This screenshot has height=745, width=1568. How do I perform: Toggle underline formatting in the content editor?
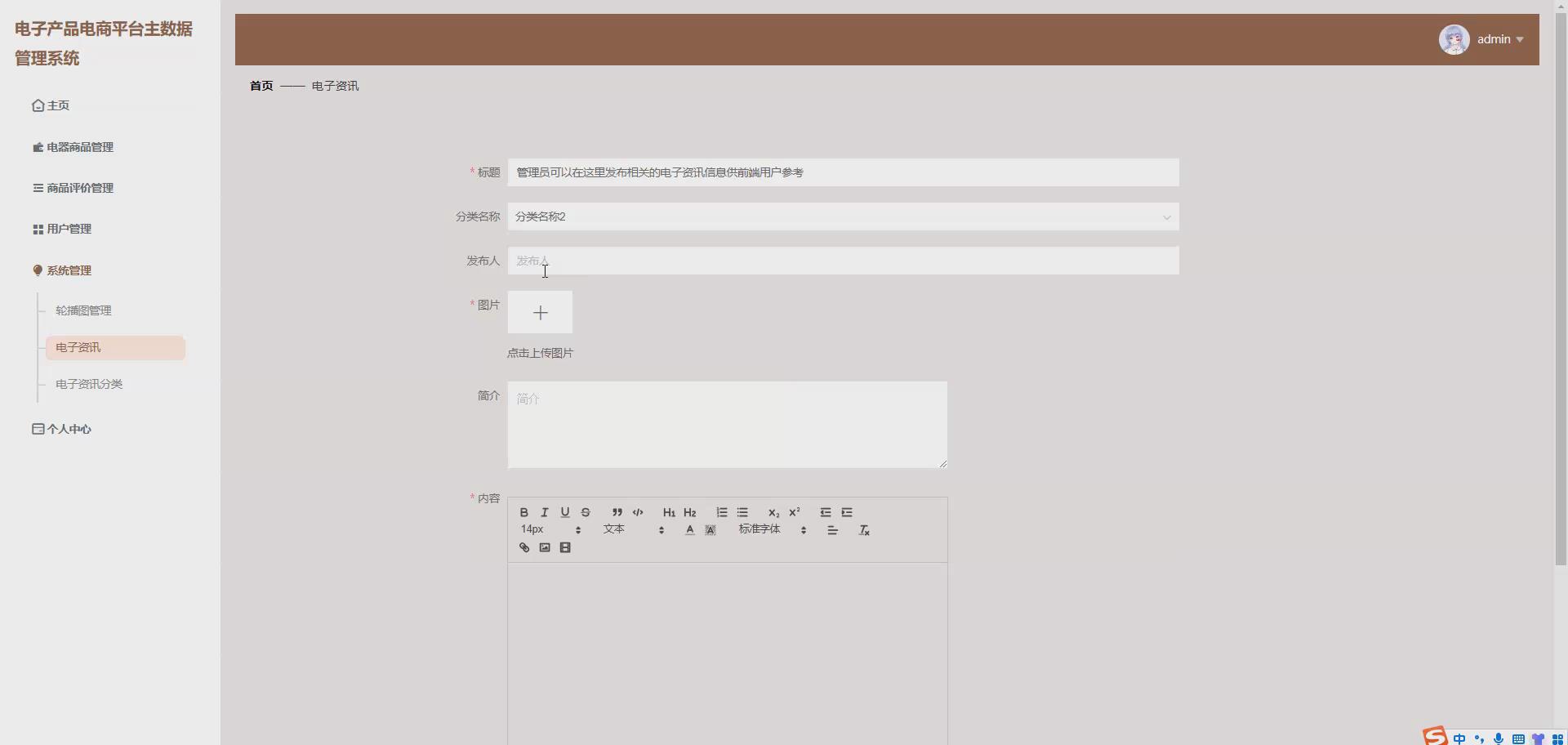pyautogui.click(x=565, y=512)
